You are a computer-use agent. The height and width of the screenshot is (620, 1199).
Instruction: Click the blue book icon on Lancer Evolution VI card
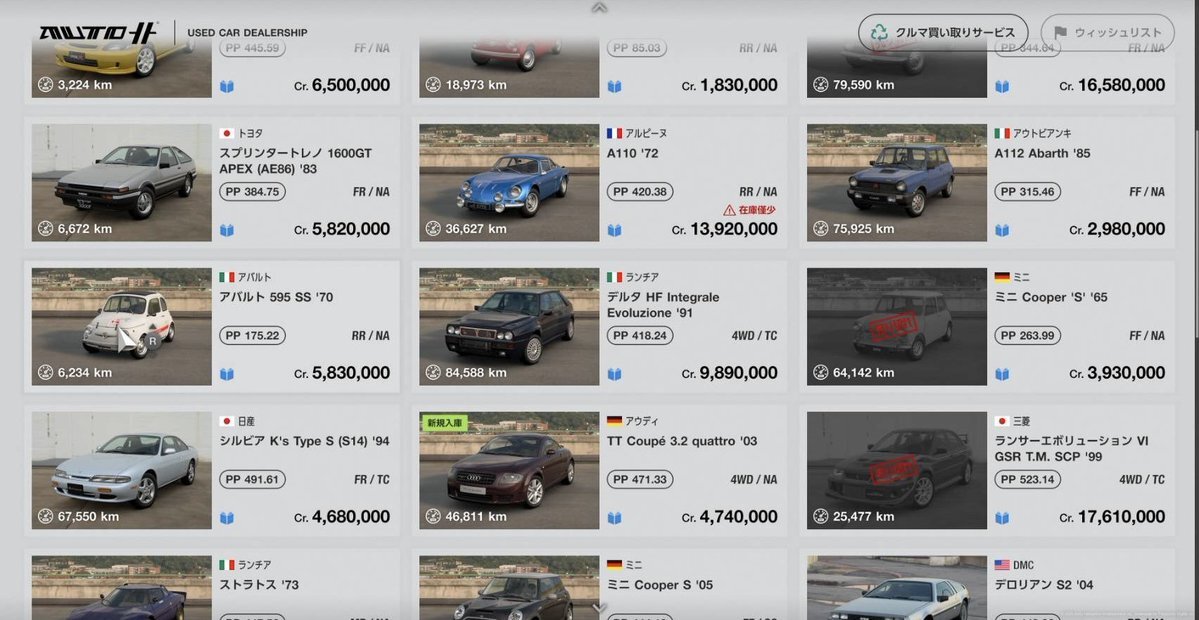(x=1002, y=518)
